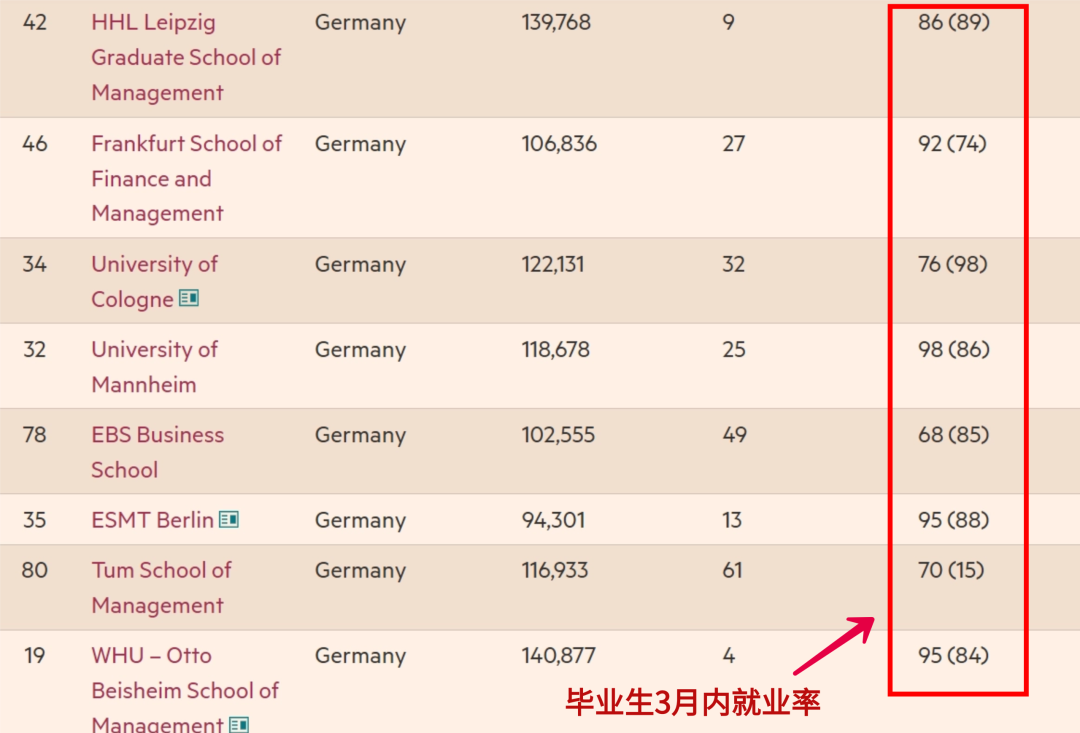Select rank number 32 for Mannheim
Viewport: 1080px width, 733px height.
coord(34,349)
